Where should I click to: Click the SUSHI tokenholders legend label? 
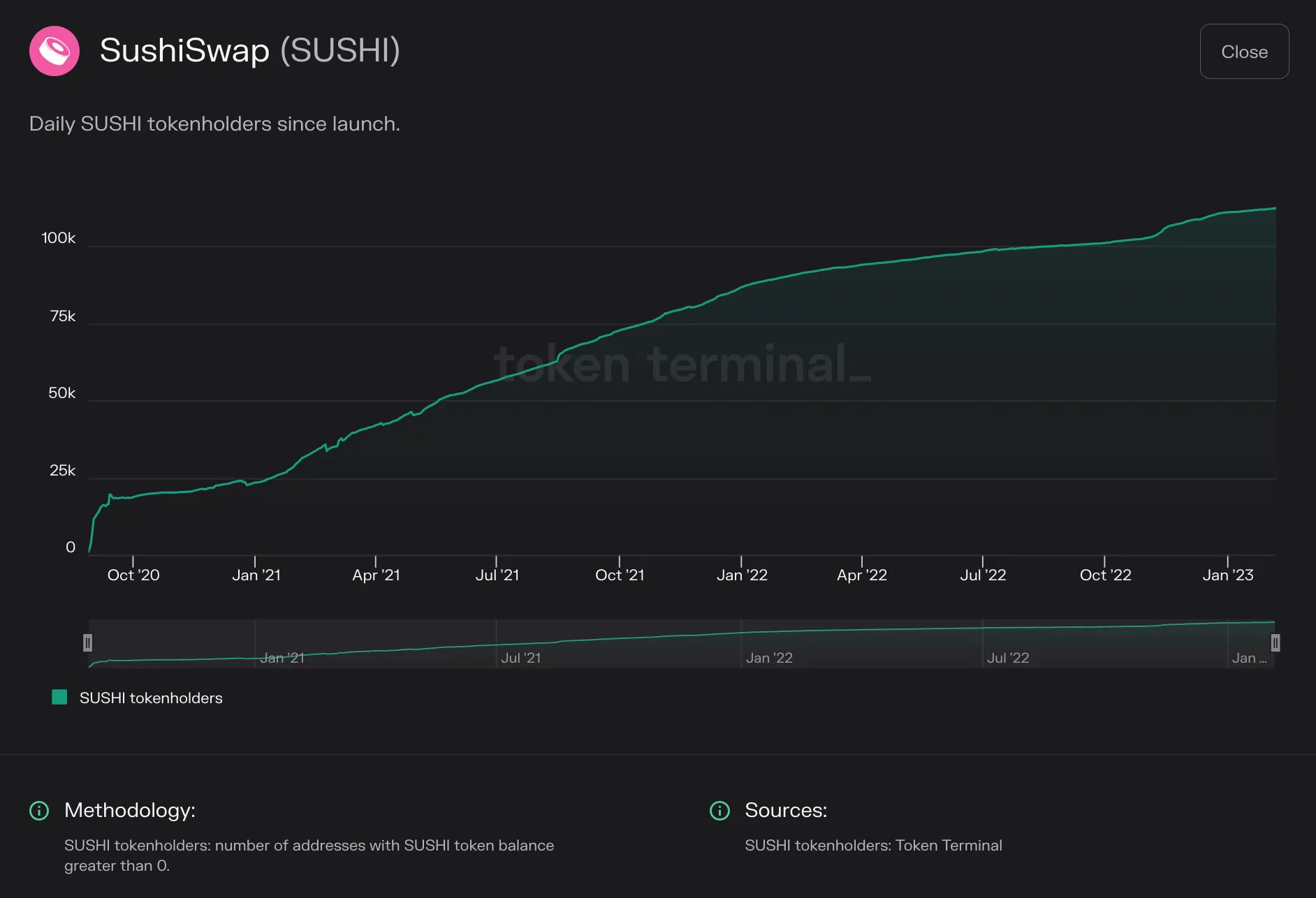tap(151, 698)
